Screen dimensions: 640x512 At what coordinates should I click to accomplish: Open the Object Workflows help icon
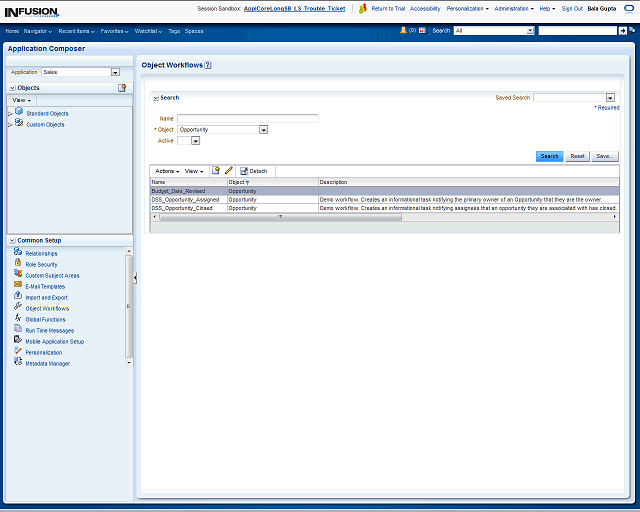pos(208,65)
